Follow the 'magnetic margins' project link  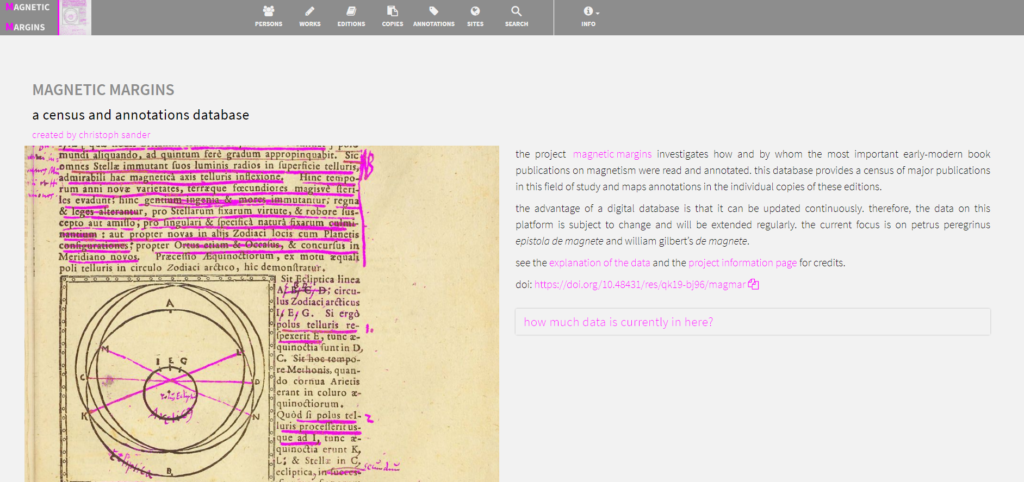pos(612,155)
